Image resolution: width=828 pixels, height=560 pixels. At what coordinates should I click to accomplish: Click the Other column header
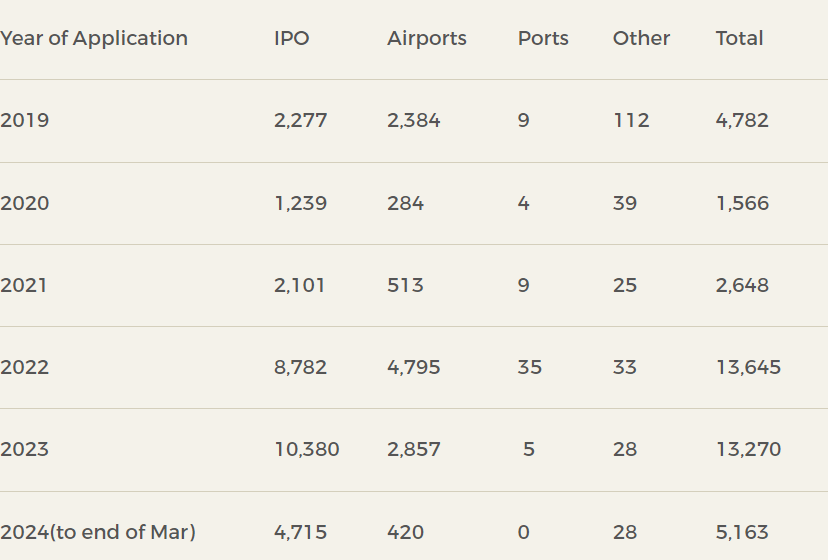[x=641, y=39]
